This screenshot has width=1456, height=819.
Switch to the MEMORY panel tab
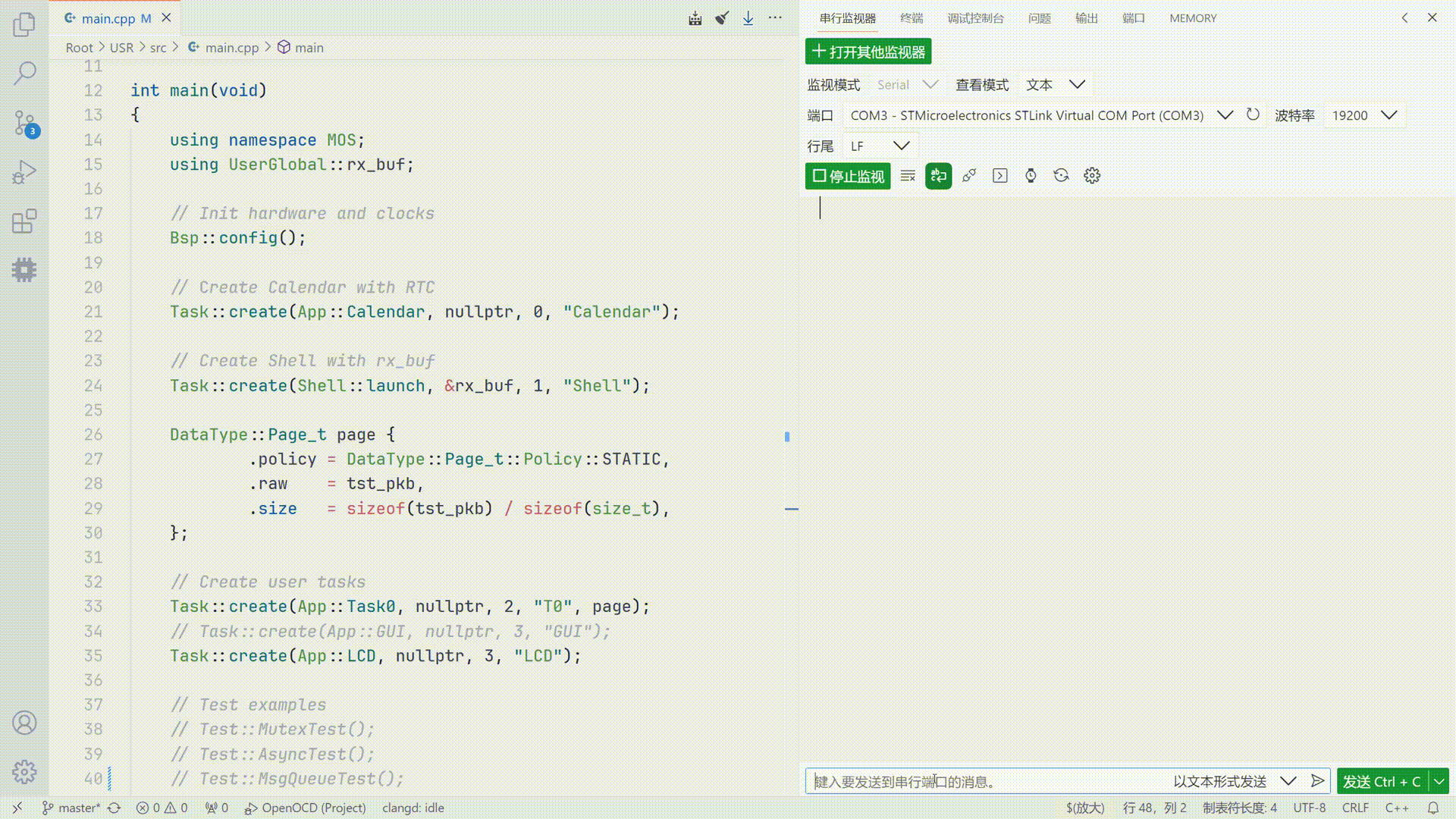[1192, 18]
